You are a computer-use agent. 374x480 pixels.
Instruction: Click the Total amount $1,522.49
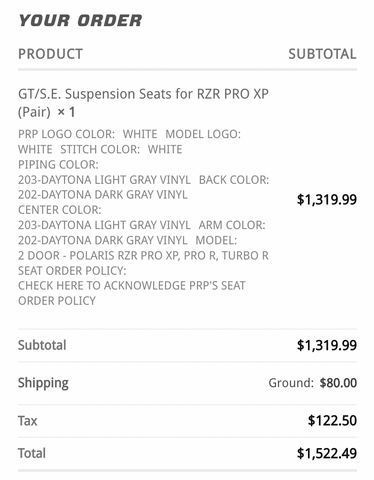coord(327,453)
